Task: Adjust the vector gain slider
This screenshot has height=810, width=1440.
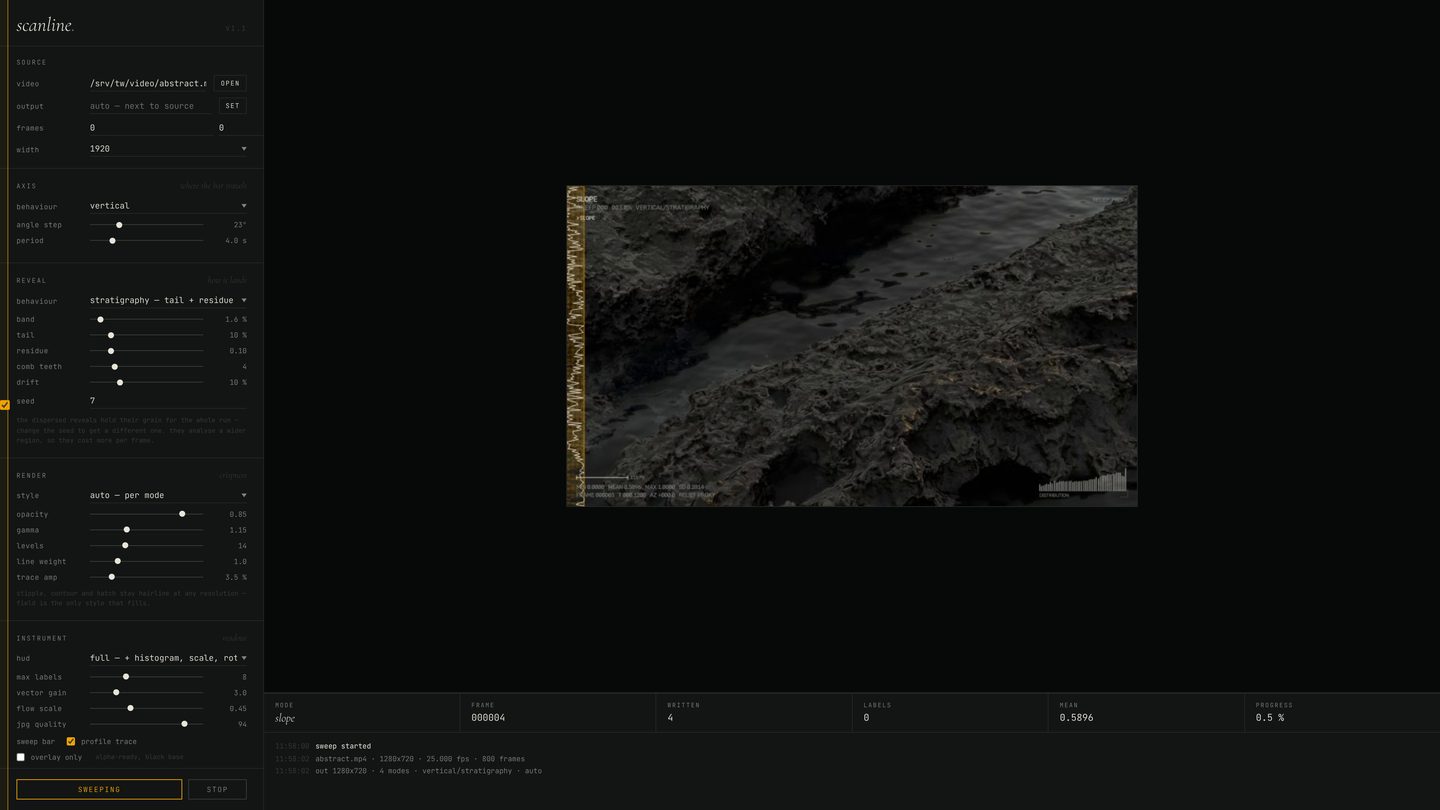Action: point(146,692)
